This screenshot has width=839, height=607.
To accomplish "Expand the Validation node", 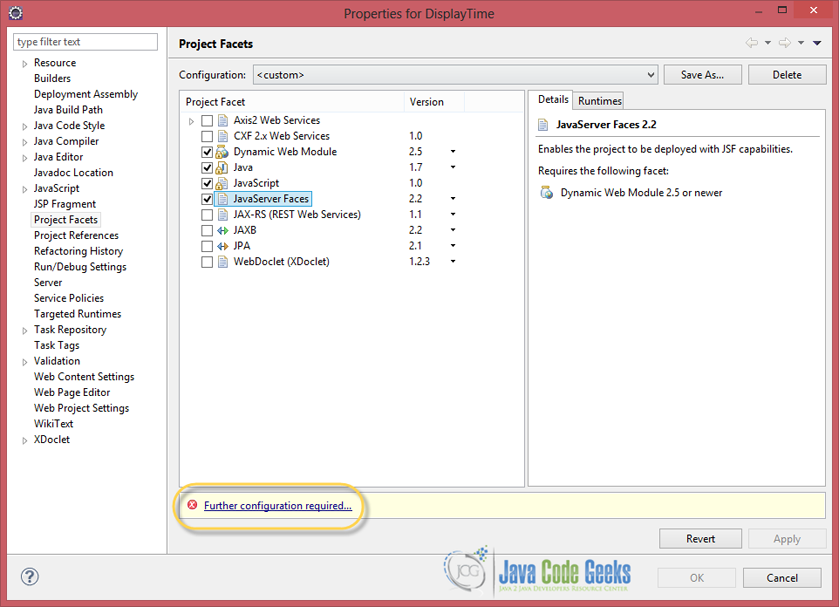I will point(25,362).
